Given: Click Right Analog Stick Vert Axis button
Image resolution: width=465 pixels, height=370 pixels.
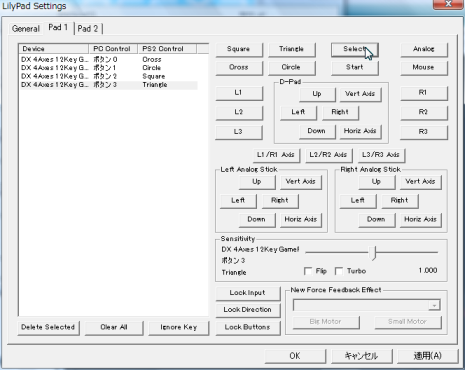Looking at the screenshot, I should tap(421, 182).
